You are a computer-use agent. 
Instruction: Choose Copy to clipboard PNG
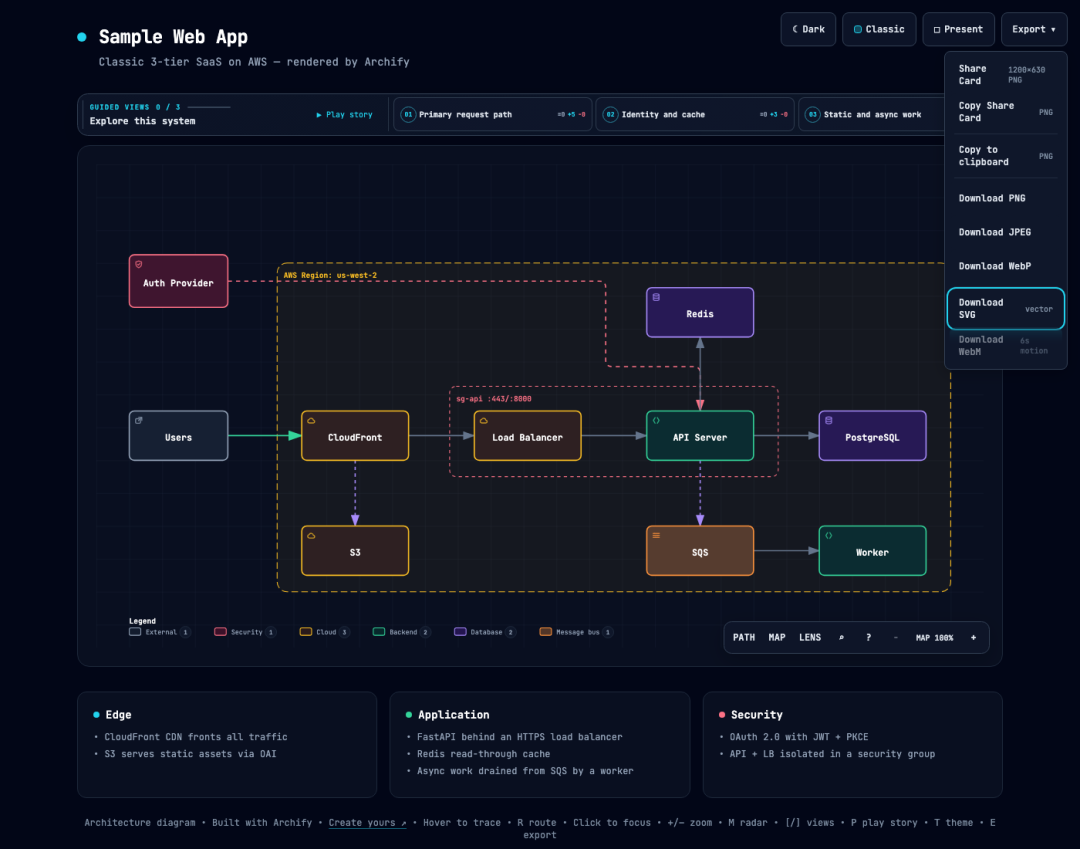click(x=1006, y=156)
